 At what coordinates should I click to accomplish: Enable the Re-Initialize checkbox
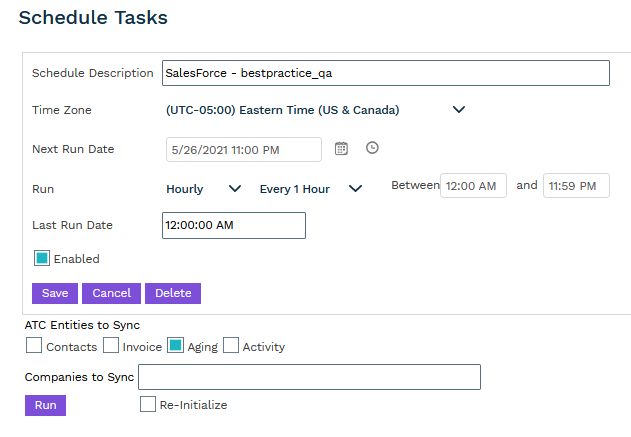tap(148, 404)
